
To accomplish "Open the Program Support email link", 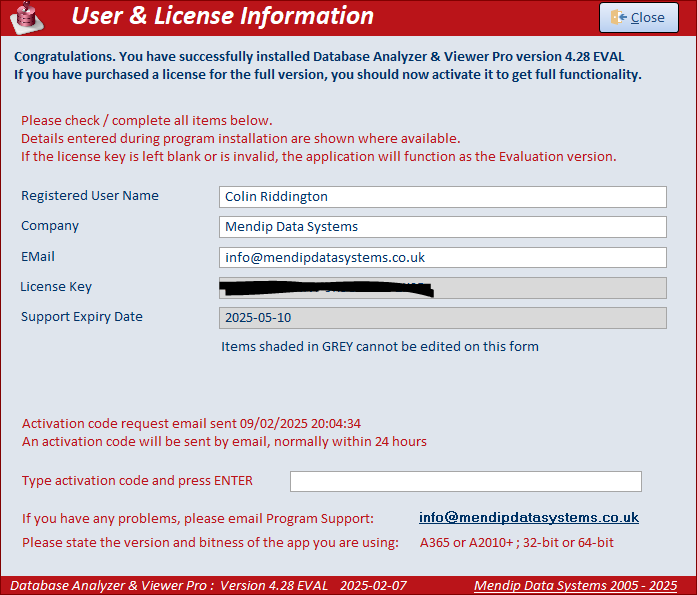I will point(529,518).
